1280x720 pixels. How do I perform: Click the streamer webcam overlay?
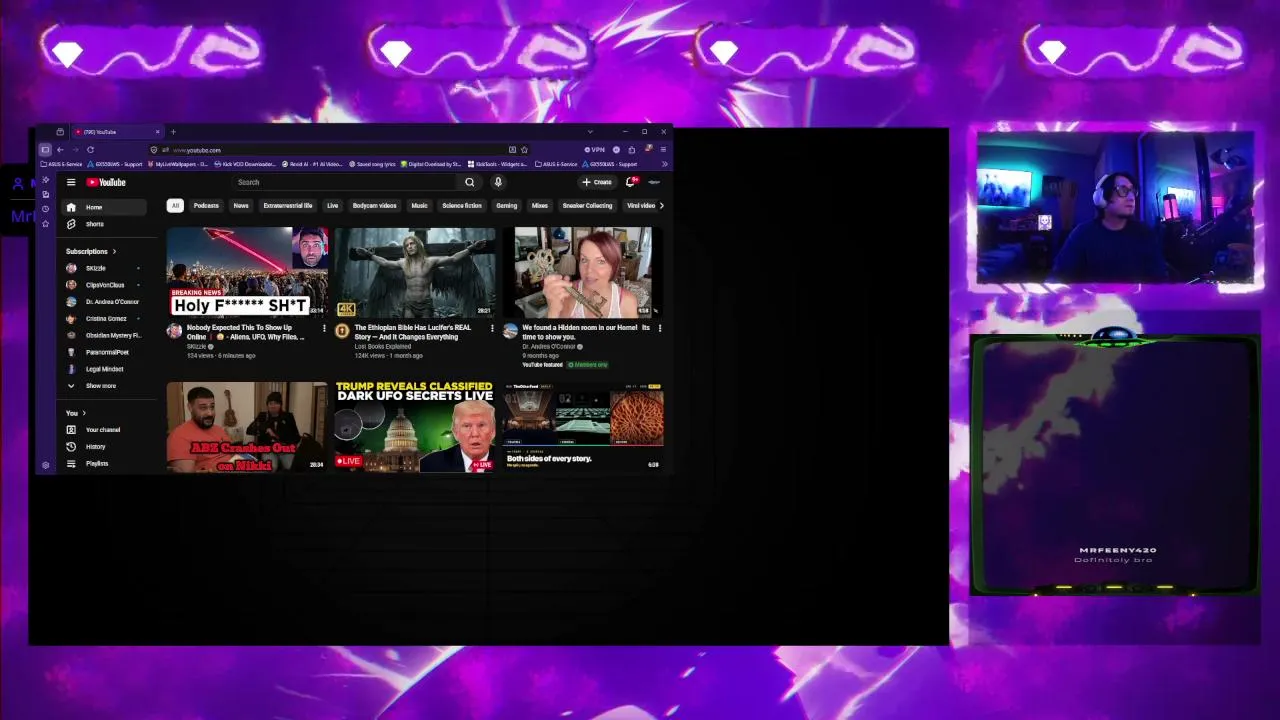(x=1115, y=208)
